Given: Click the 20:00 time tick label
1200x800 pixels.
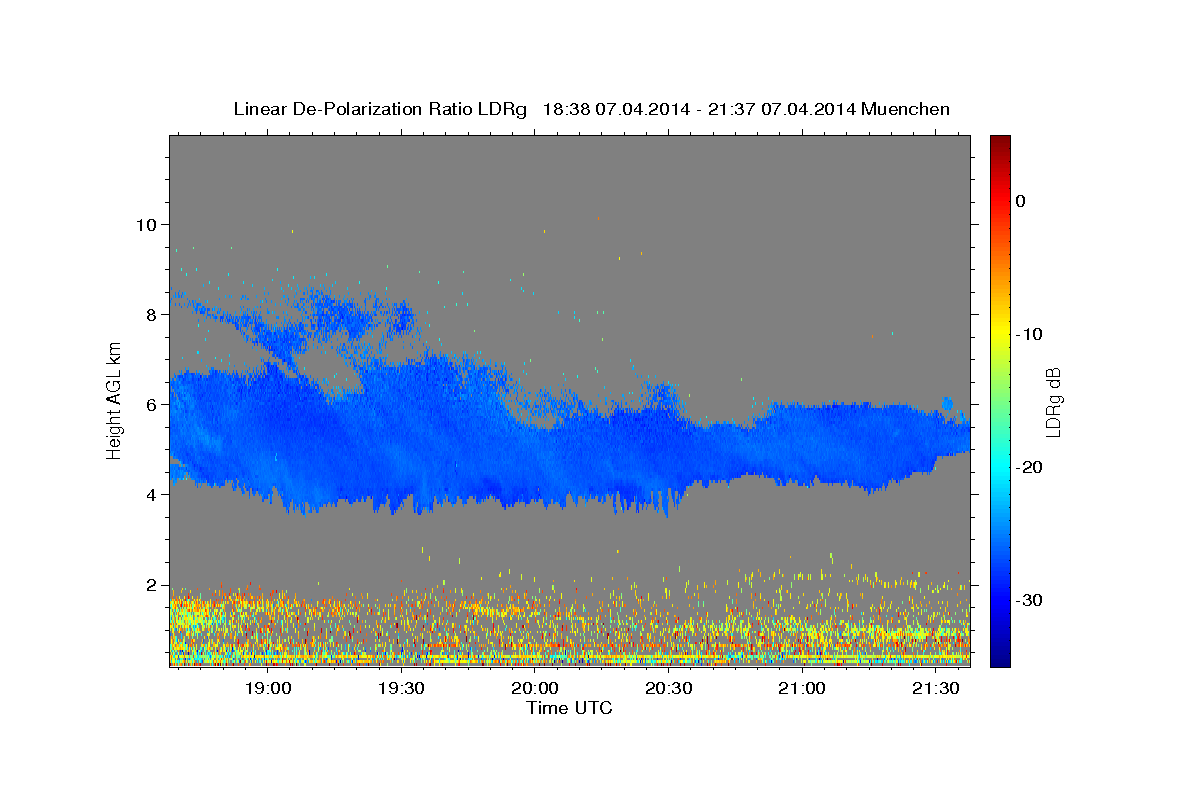Looking at the screenshot, I should tap(535, 689).
